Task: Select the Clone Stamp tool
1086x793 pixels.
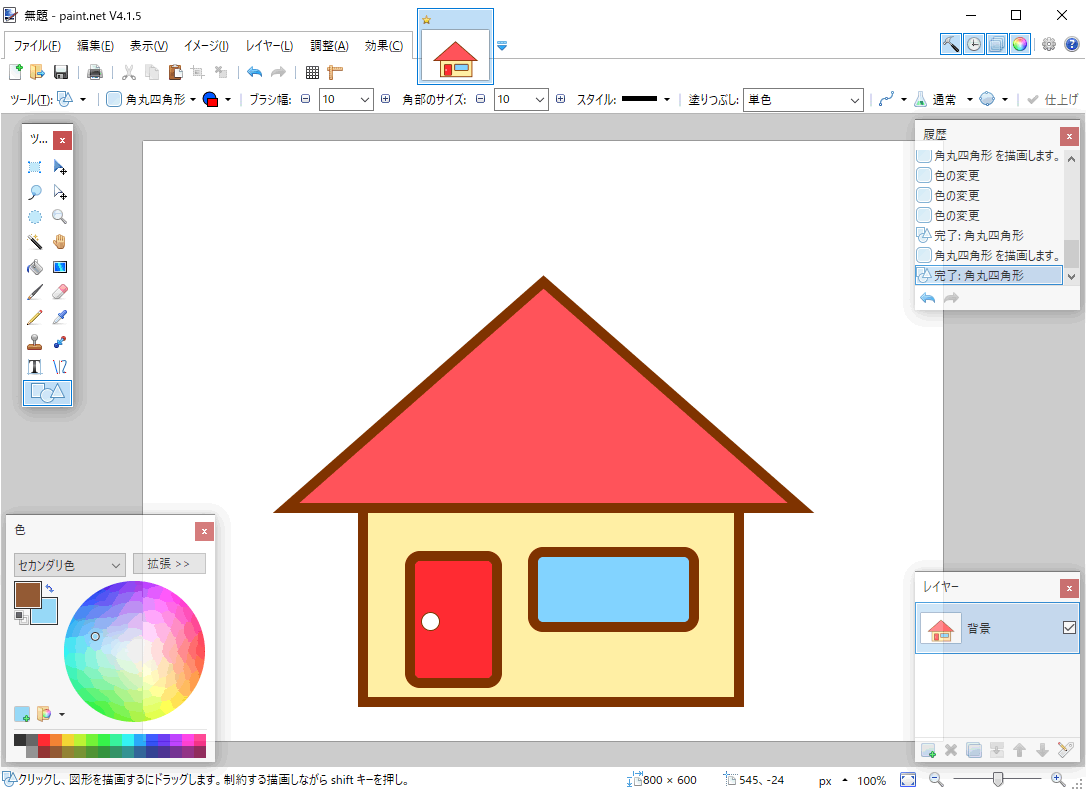Action: [34, 342]
